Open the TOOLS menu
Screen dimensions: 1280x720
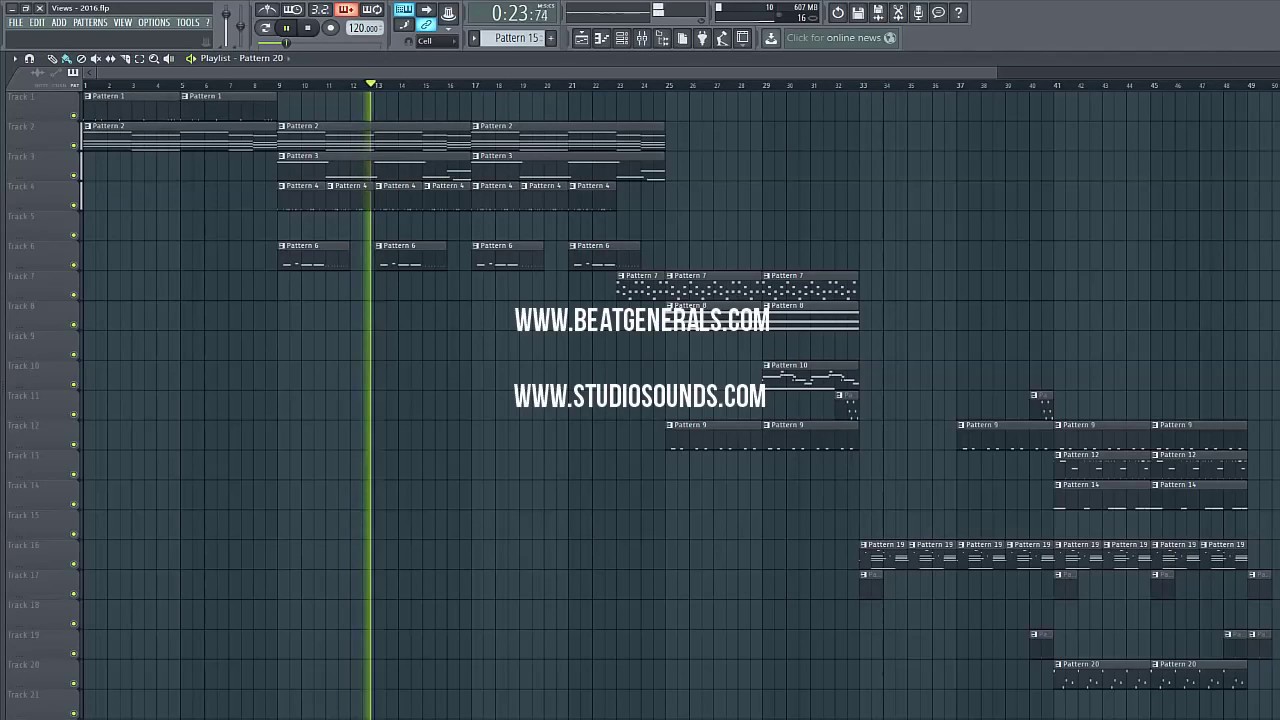(x=188, y=23)
